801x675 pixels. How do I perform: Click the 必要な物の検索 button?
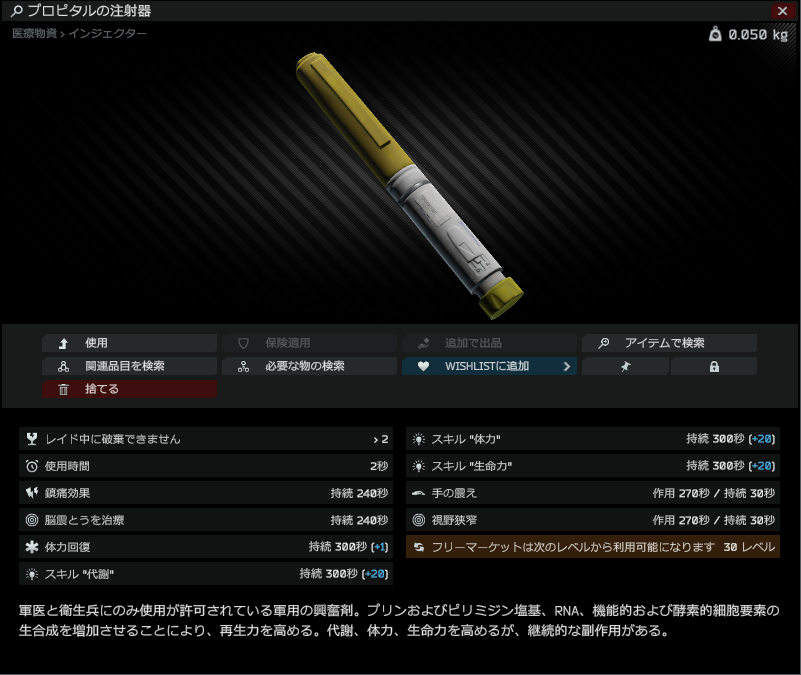[310, 366]
